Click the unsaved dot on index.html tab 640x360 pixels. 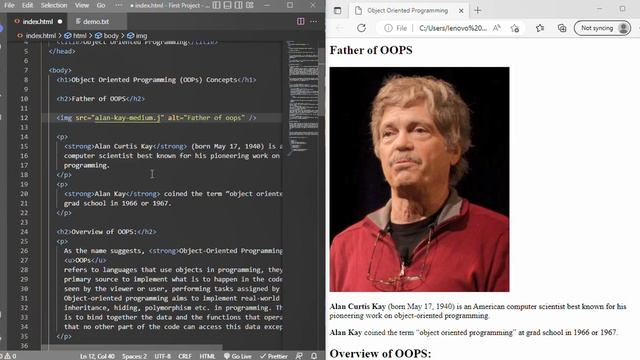(60, 21)
